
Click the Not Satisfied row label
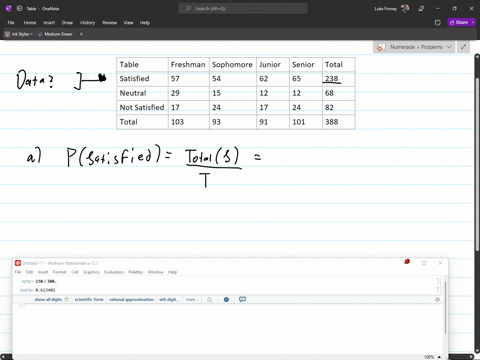[142, 108]
